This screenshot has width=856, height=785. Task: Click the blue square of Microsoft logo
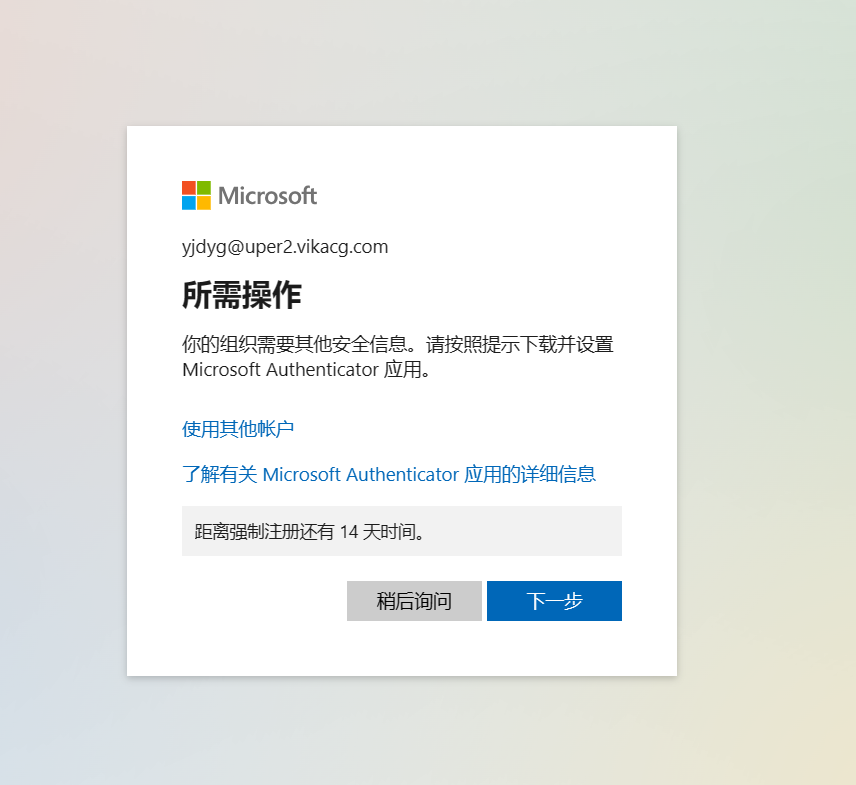pyautogui.click(x=189, y=203)
